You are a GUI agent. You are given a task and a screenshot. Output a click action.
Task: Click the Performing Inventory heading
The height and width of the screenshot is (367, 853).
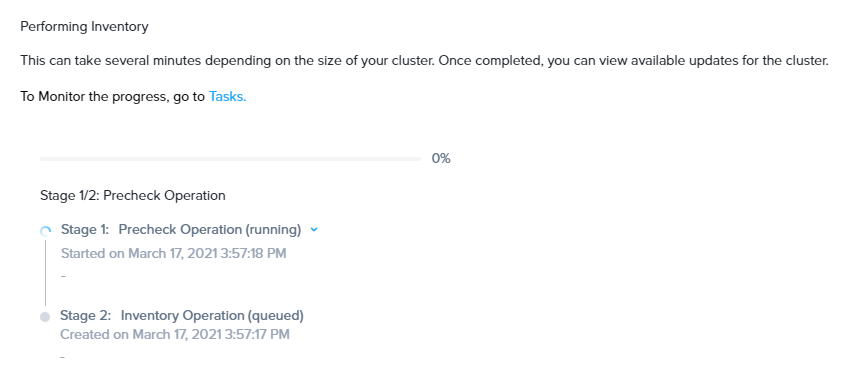84,26
